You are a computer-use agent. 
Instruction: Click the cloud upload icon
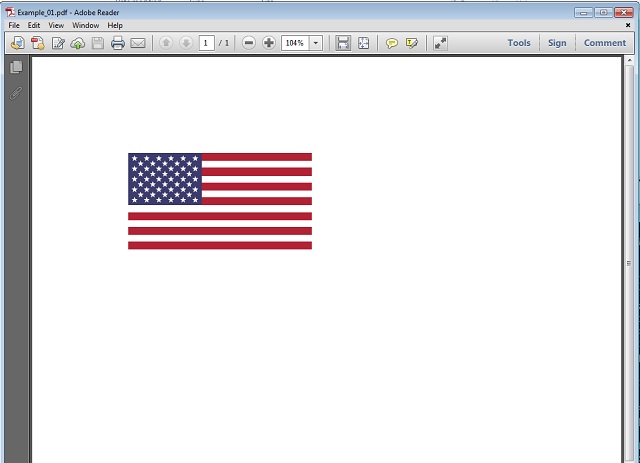pyautogui.click(x=78, y=43)
